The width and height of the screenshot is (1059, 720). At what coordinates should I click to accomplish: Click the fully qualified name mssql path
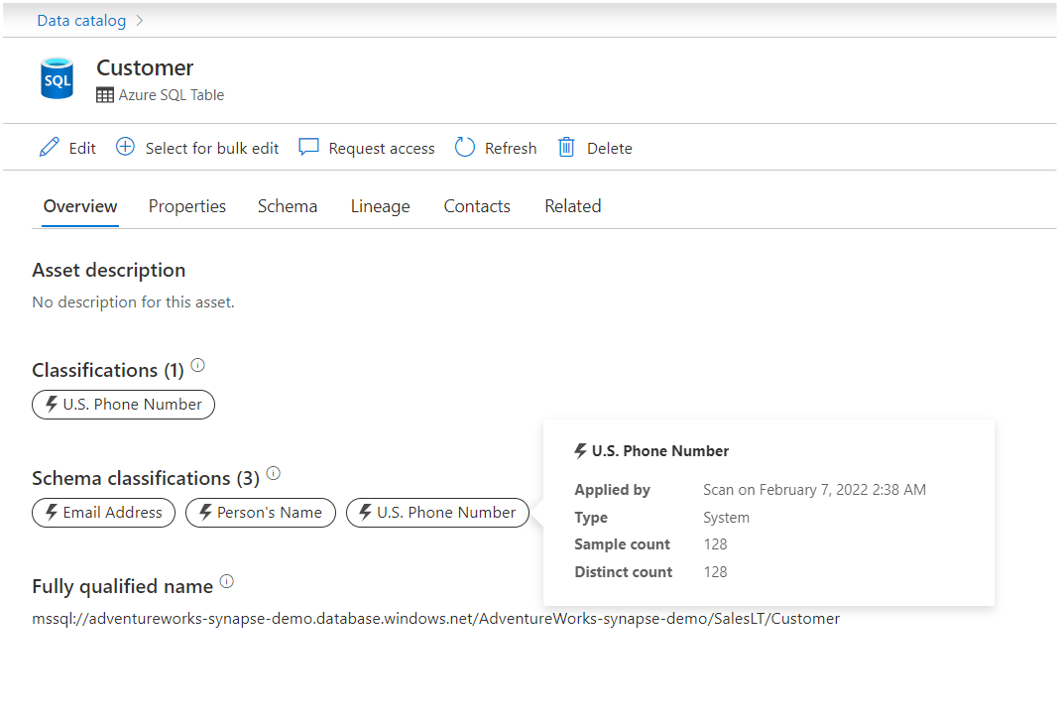[436, 619]
